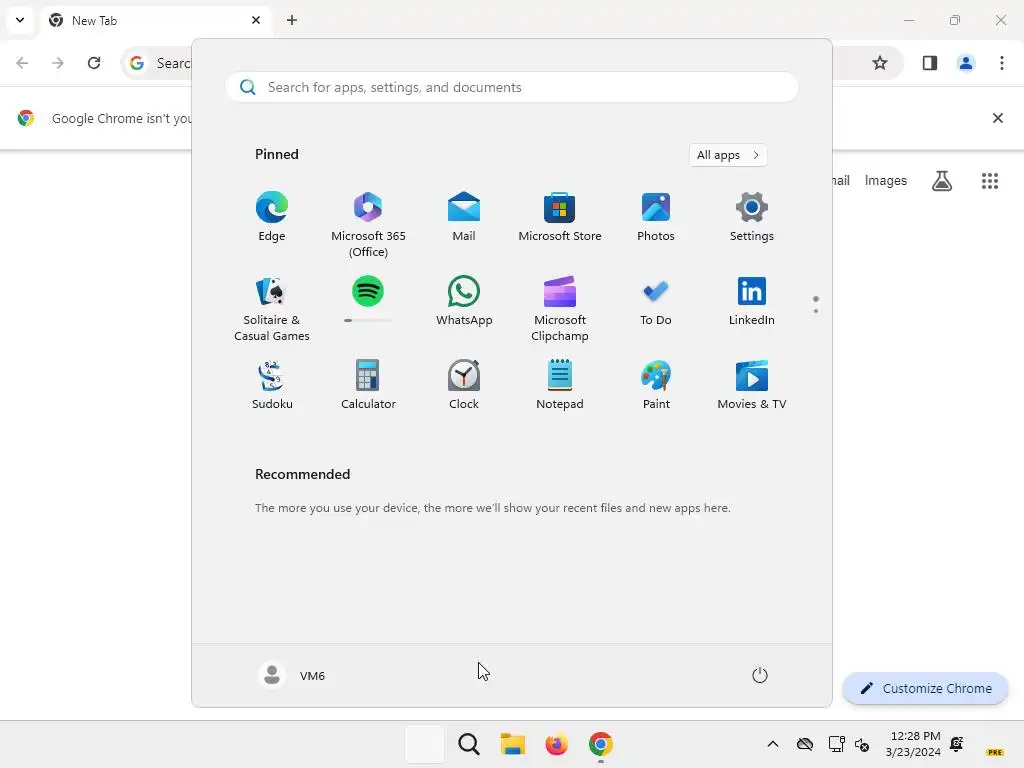Open the To Do app
Viewport: 1024px width, 768px height.
656,301
